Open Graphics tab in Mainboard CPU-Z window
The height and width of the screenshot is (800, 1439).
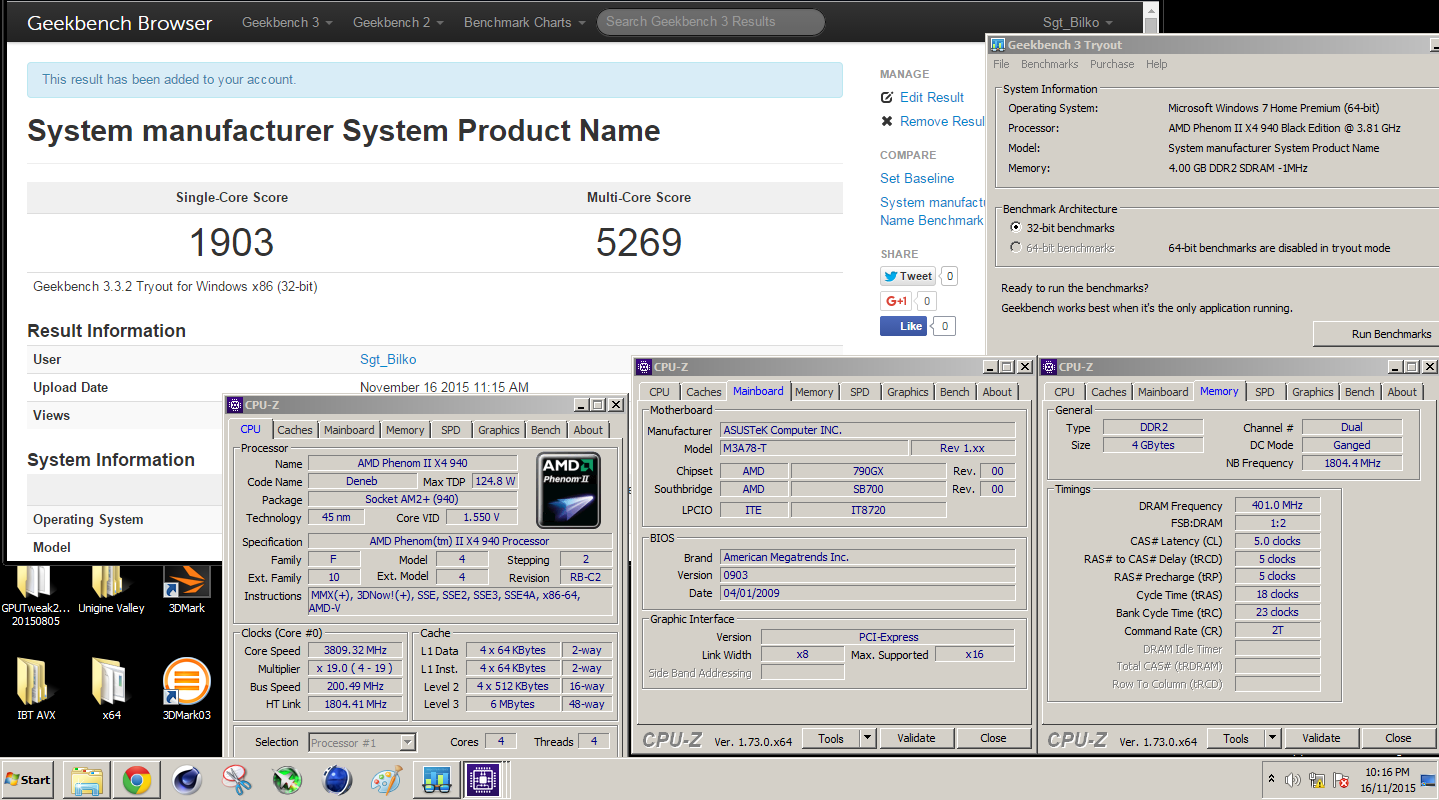(908, 392)
